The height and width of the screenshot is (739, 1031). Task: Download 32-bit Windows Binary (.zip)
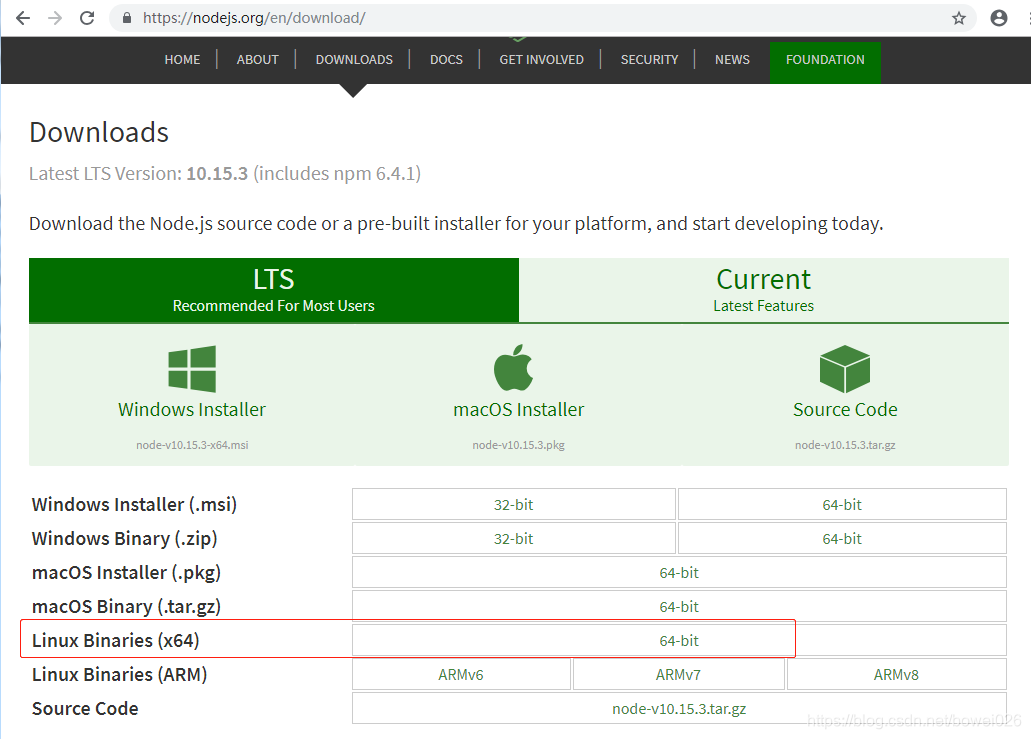[514, 538]
